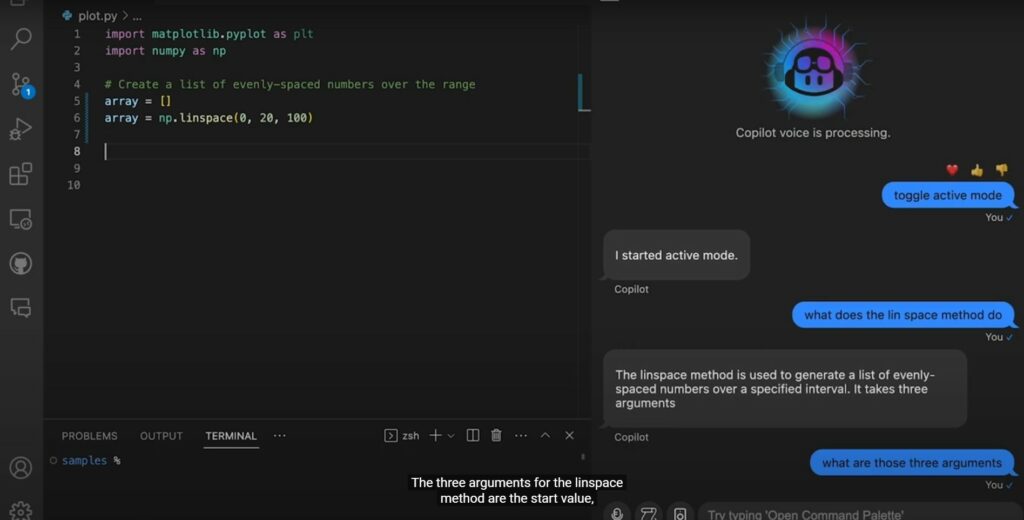Switch to the PROBLEMS tab

click(x=89, y=436)
